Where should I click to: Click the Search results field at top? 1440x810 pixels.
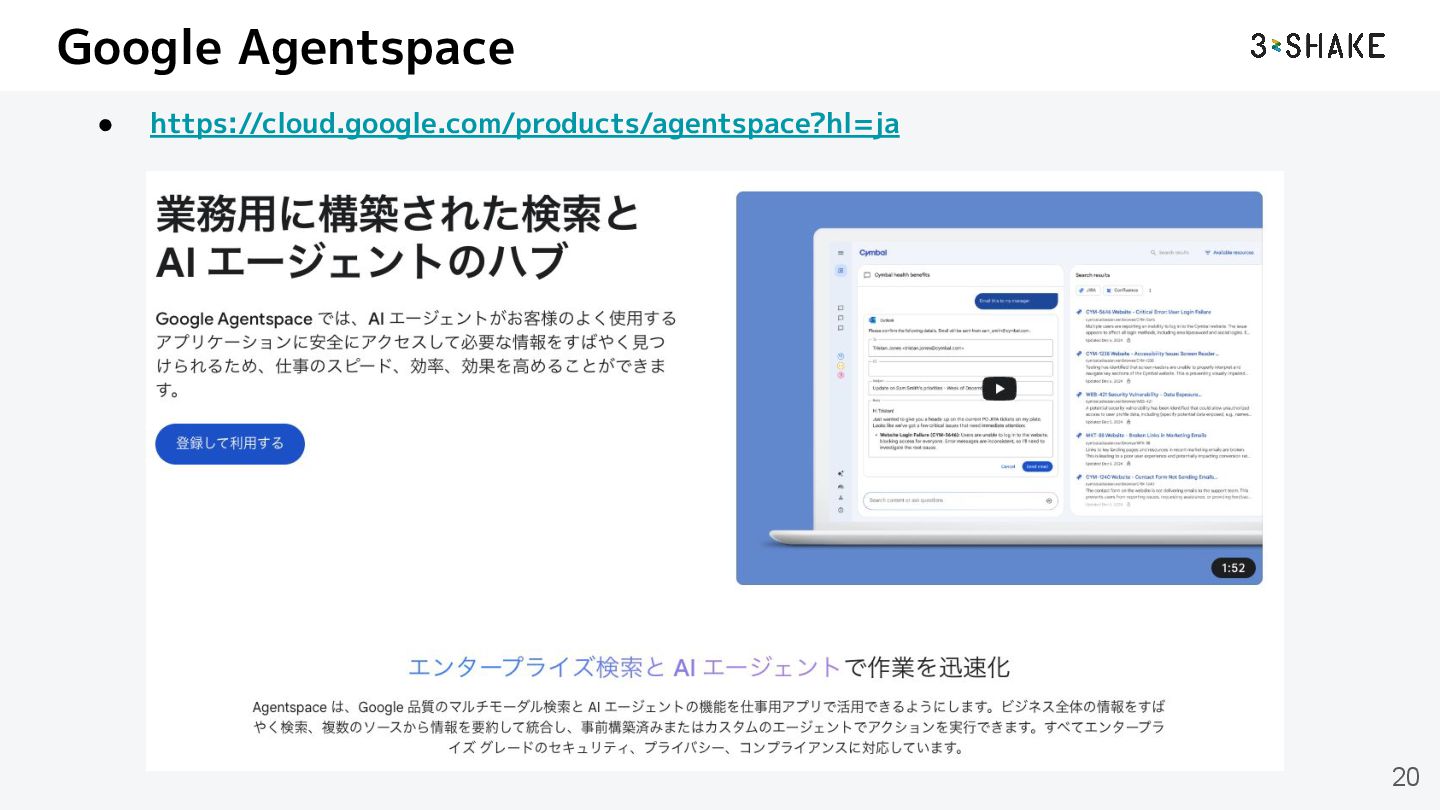tap(1170, 253)
